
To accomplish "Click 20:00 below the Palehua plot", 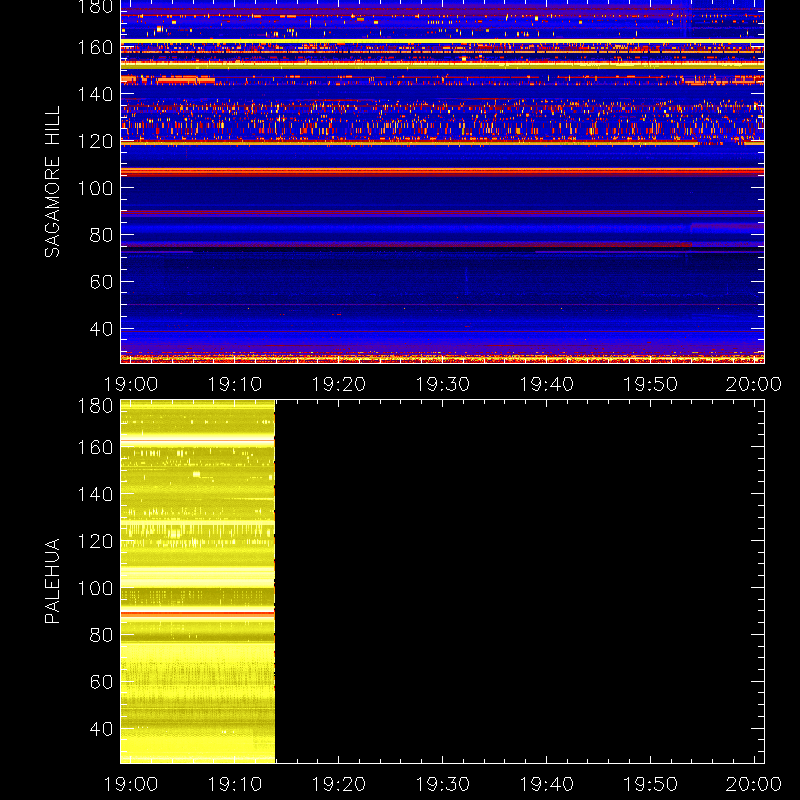I will point(754,784).
